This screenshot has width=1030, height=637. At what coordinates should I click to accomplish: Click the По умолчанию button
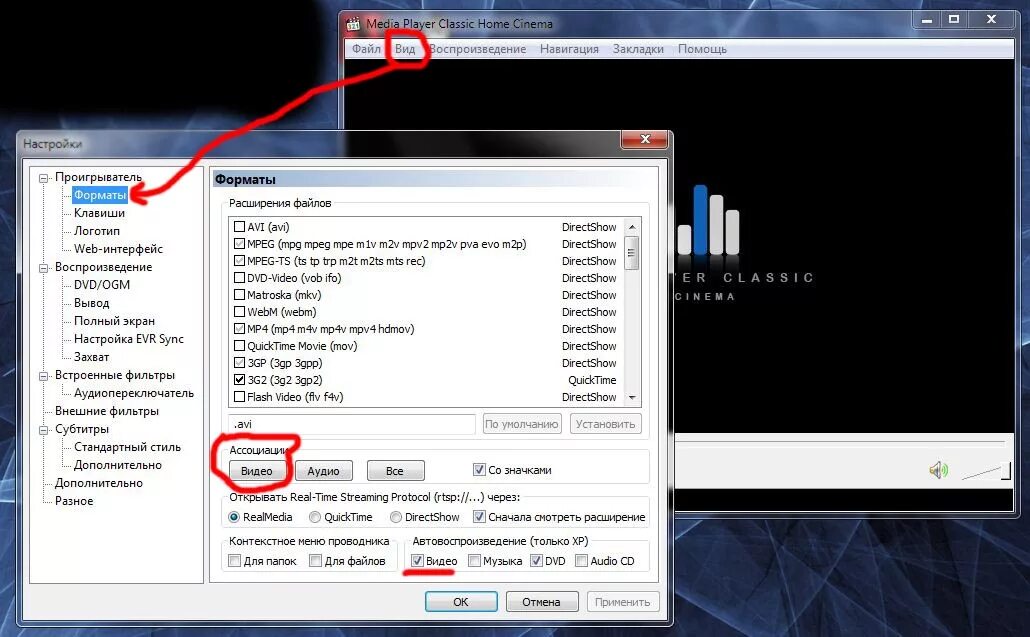click(522, 424)
